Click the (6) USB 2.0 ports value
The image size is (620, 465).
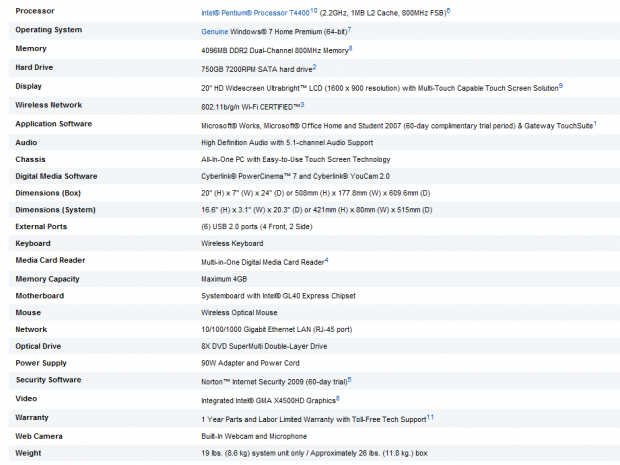pyautogui.click(x=257, y=227)
